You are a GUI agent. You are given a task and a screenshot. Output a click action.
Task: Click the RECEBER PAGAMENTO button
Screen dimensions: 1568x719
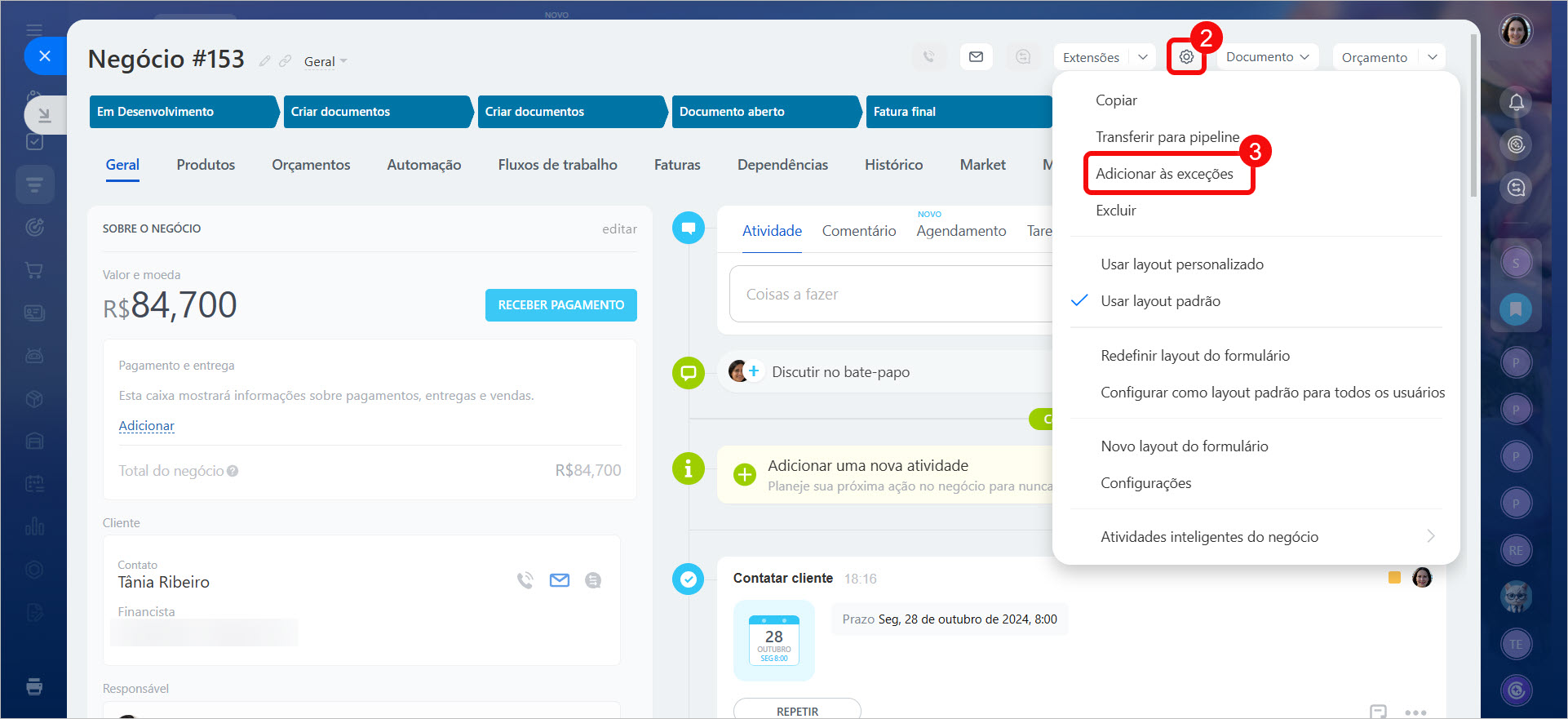tap(561, 305)
